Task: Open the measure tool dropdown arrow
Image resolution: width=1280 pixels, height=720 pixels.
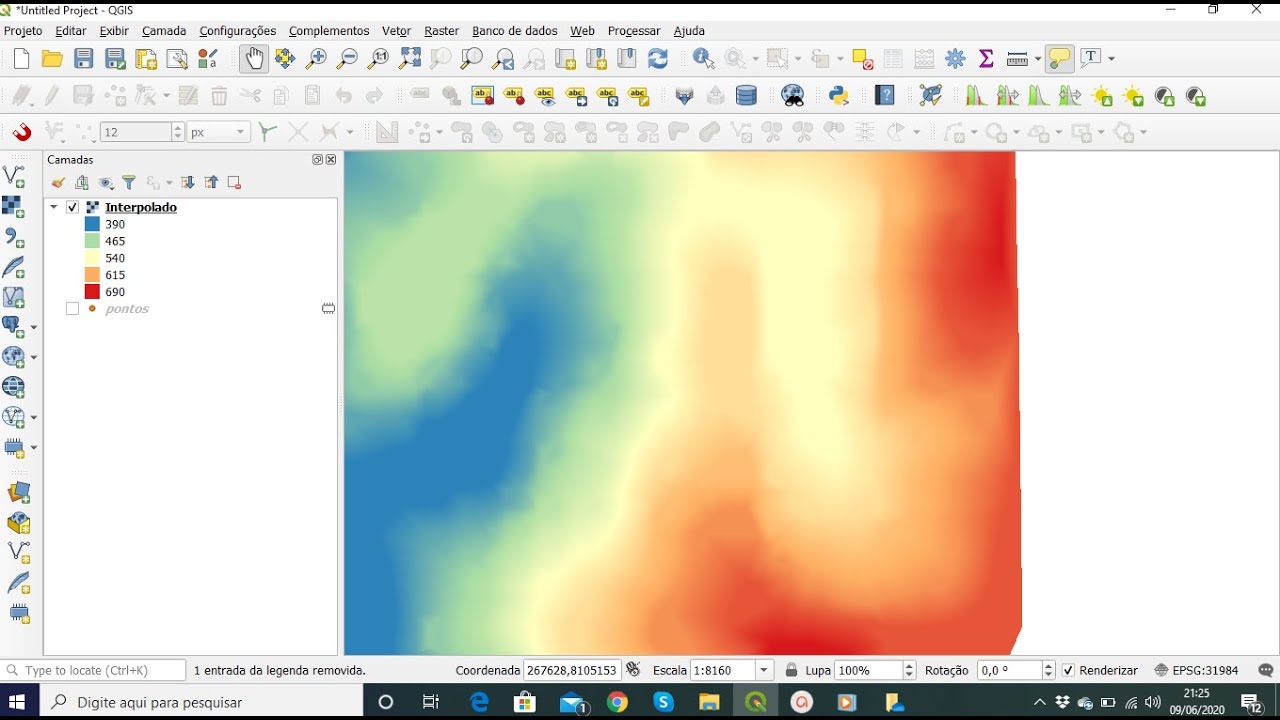Action: click(1037, 59)
